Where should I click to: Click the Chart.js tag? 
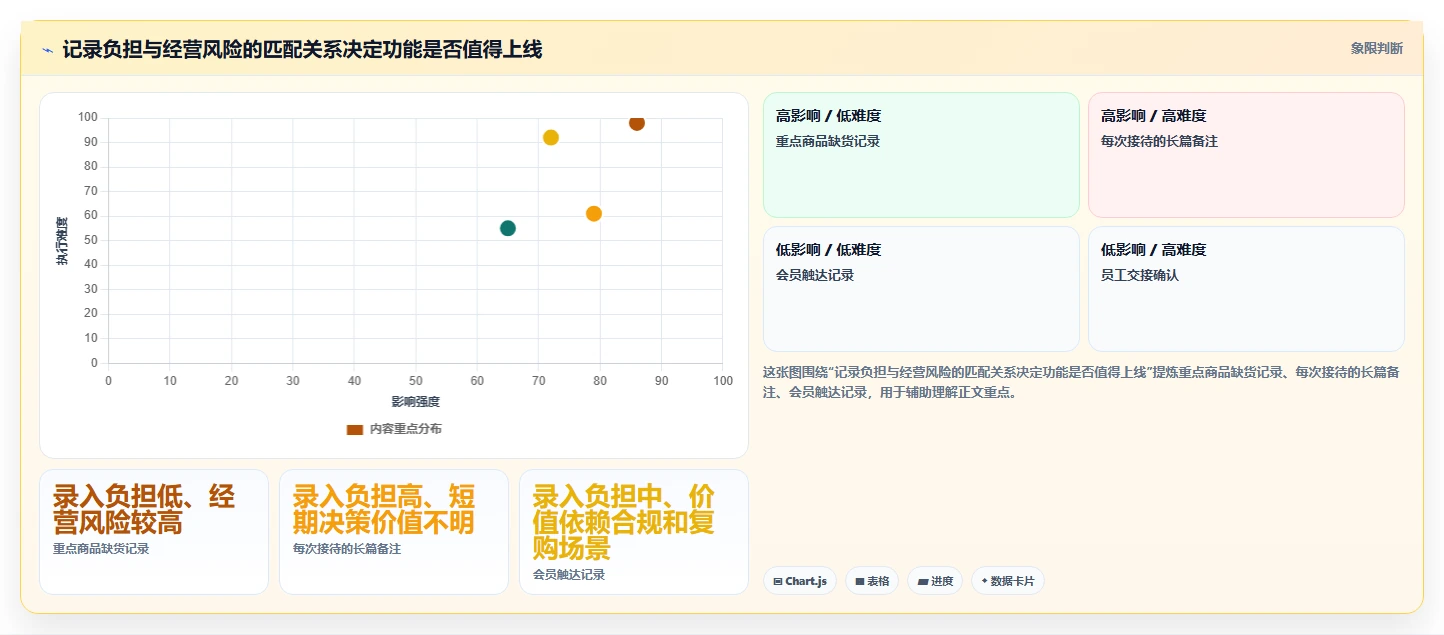[800, 581]
